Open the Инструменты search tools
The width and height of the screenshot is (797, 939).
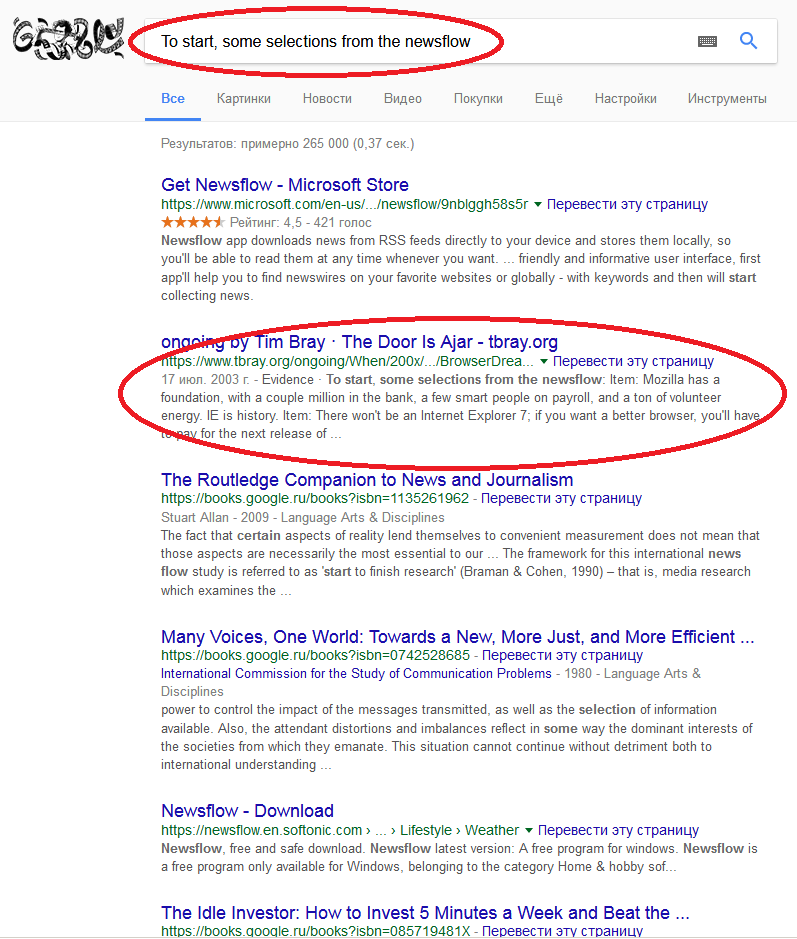(726, 99)
